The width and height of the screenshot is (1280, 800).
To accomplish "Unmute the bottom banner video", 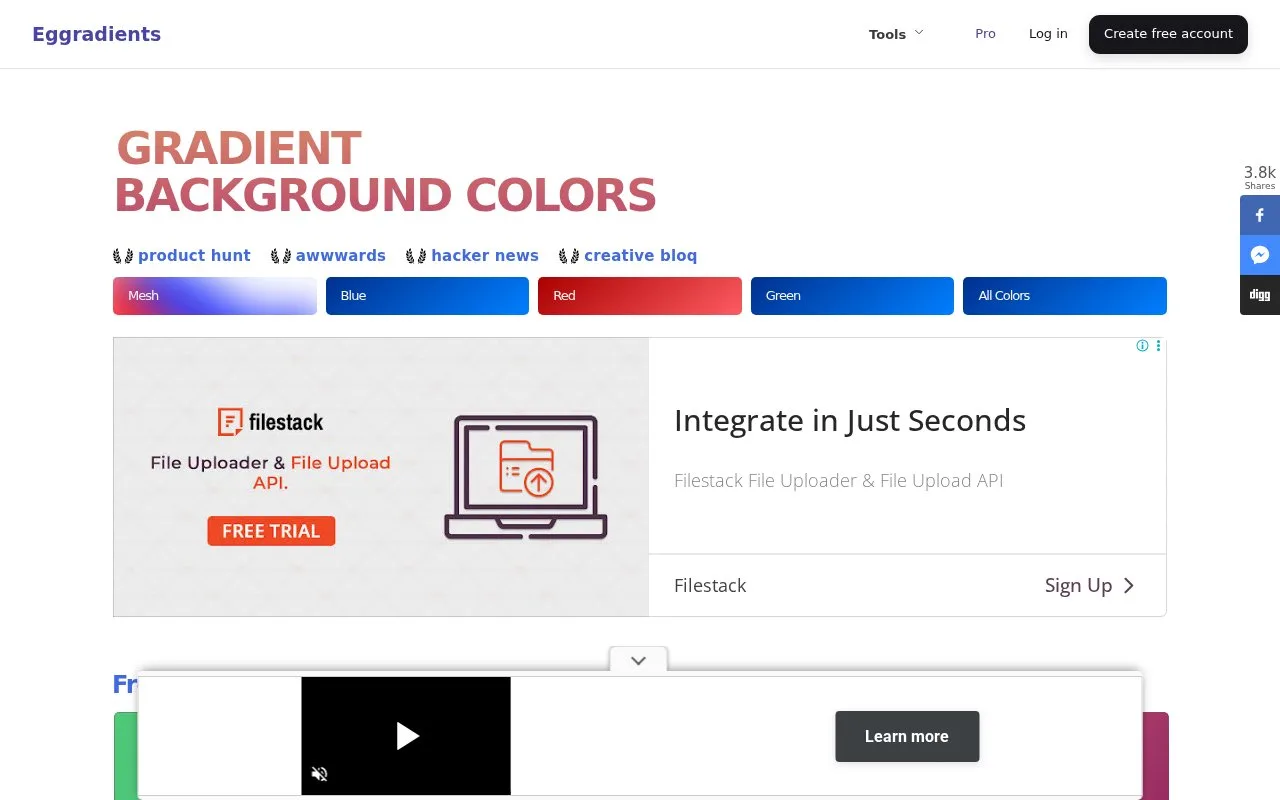I will click(x=320, y=774).
